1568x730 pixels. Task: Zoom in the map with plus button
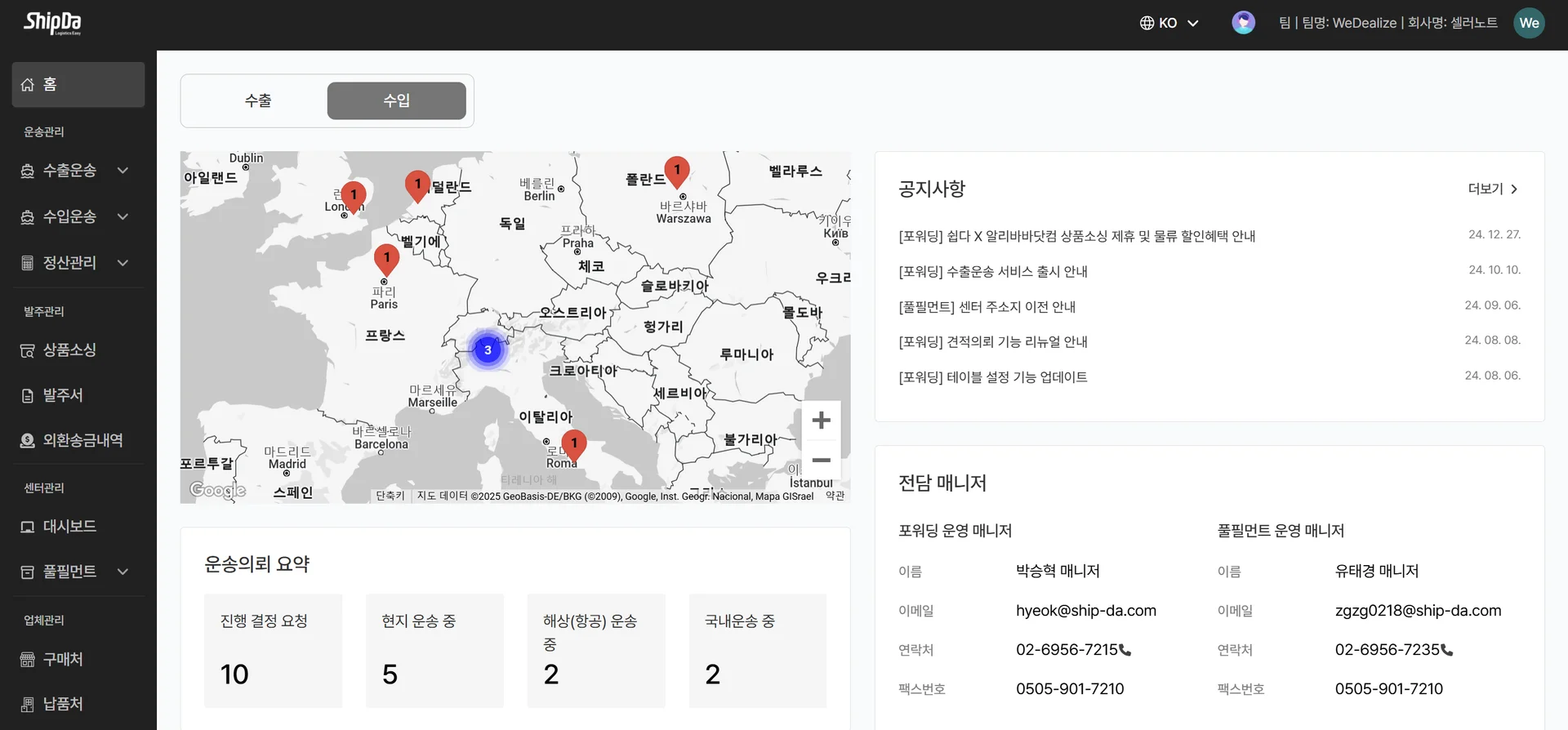(821, 421)
